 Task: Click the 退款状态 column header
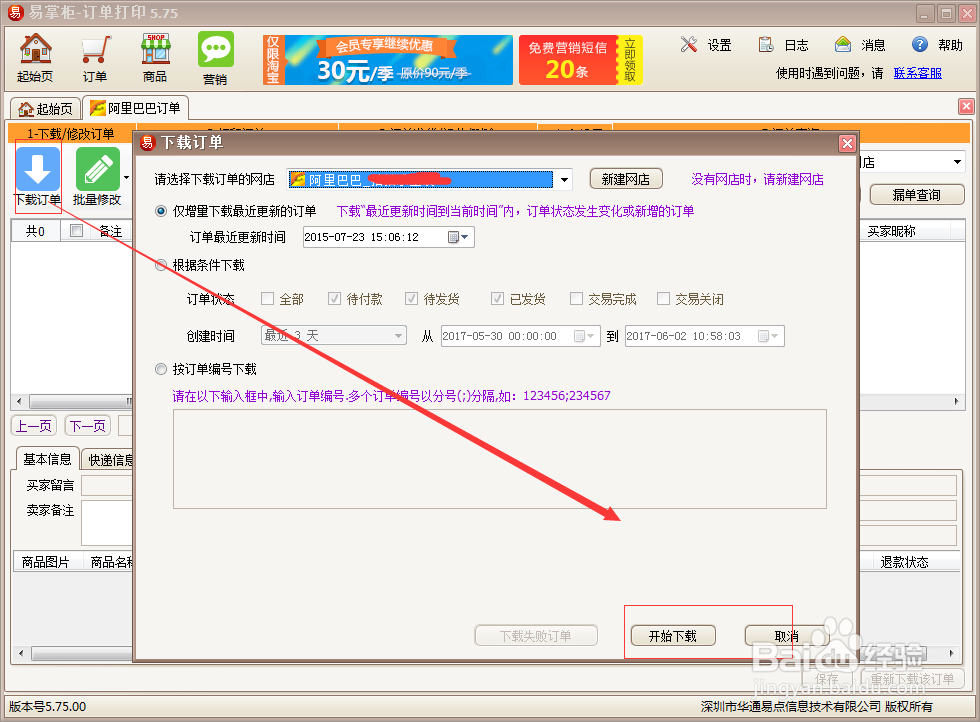[904, 562]
